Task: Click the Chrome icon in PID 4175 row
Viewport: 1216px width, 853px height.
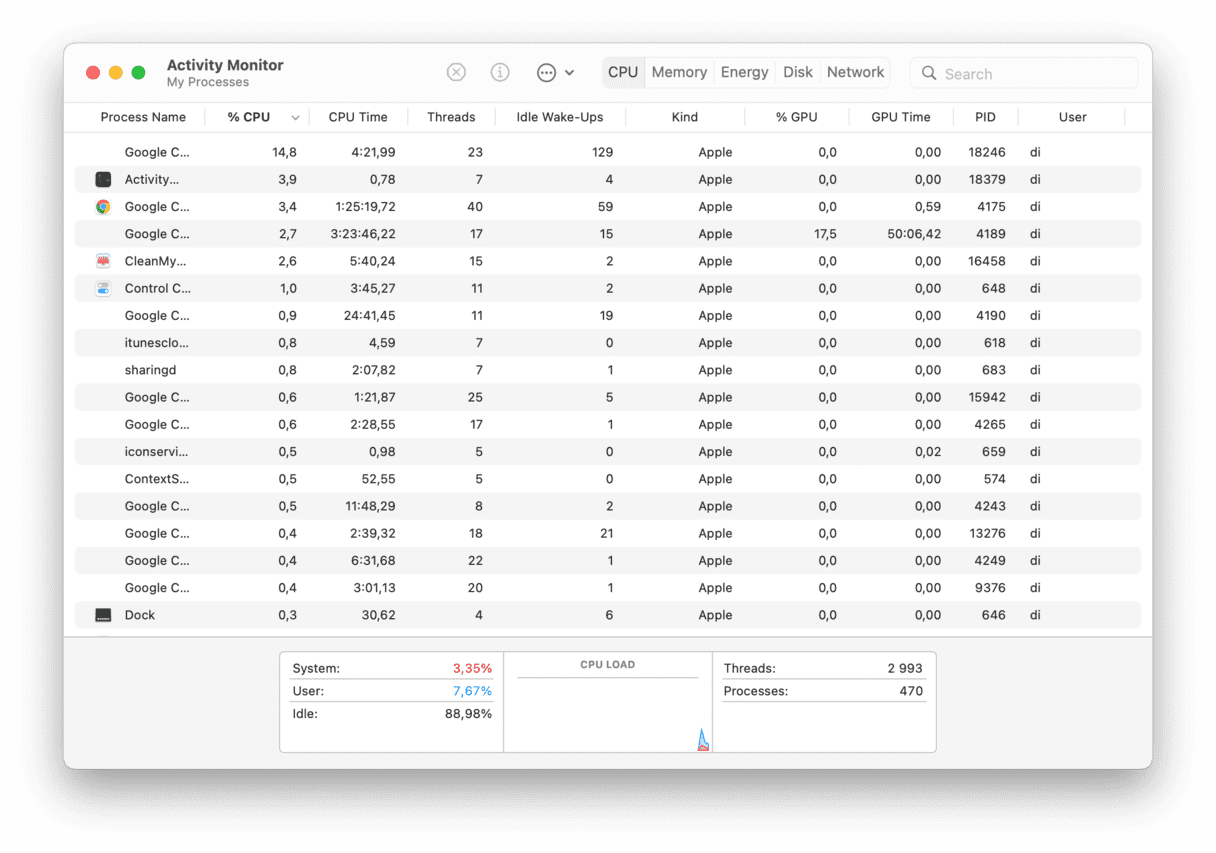Action: pyautogui.click(x=103, y=207)
